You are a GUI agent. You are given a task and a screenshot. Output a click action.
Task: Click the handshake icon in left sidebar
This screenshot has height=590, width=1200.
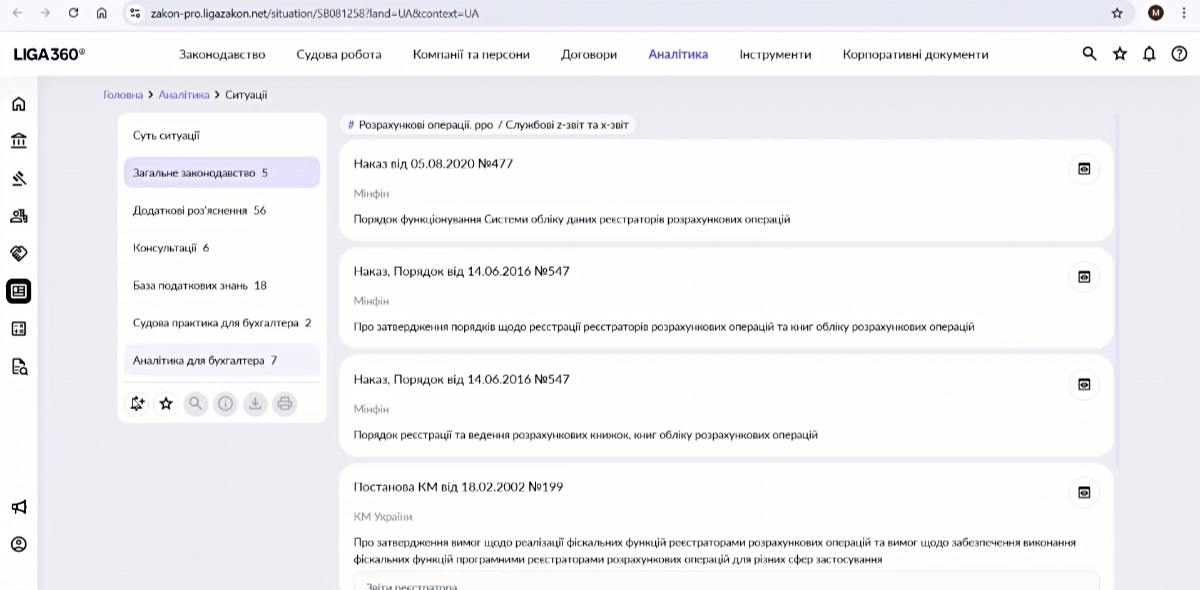18,253
